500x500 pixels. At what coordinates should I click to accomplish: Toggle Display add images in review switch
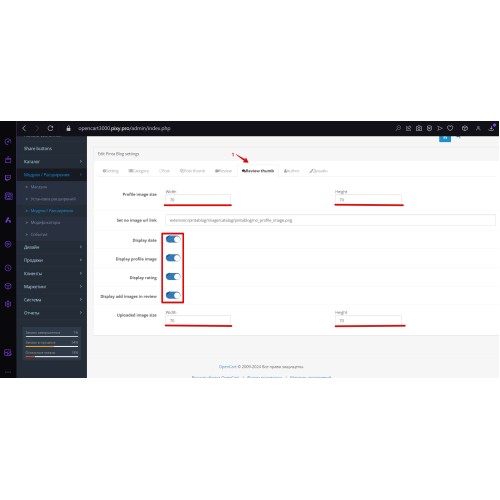173,295
